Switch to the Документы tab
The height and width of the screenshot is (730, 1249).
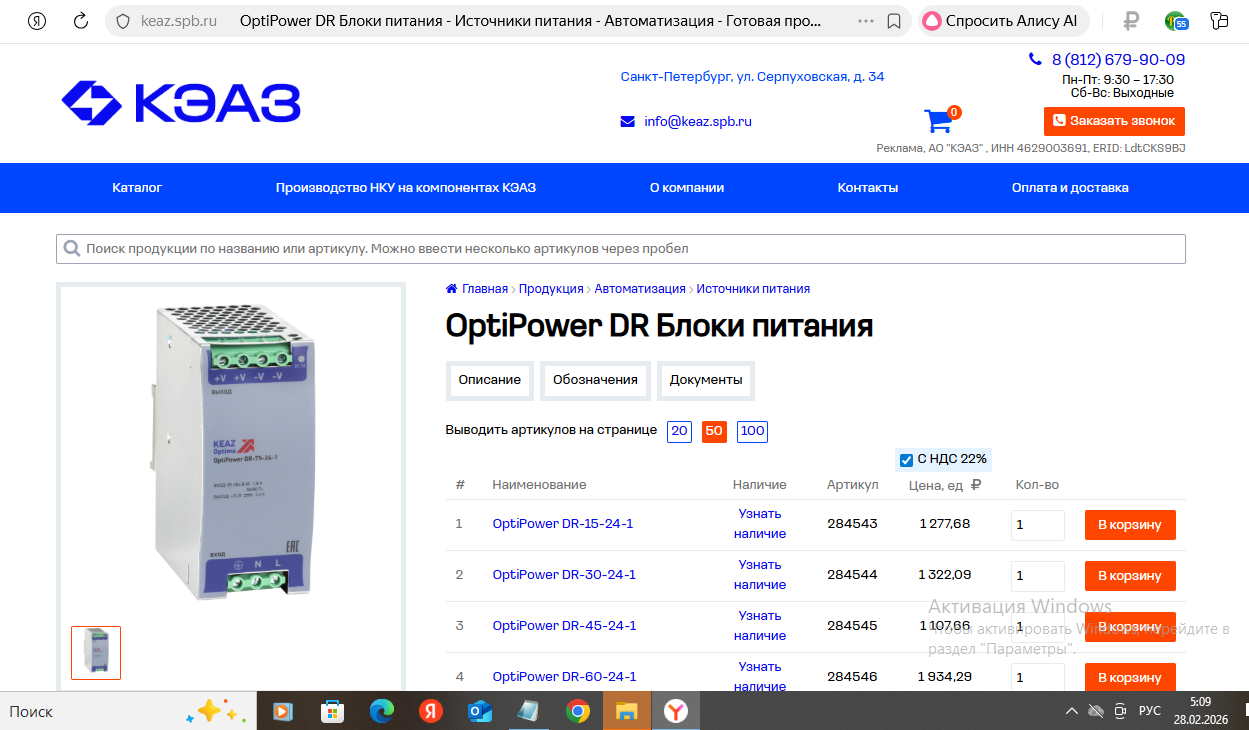706,380
